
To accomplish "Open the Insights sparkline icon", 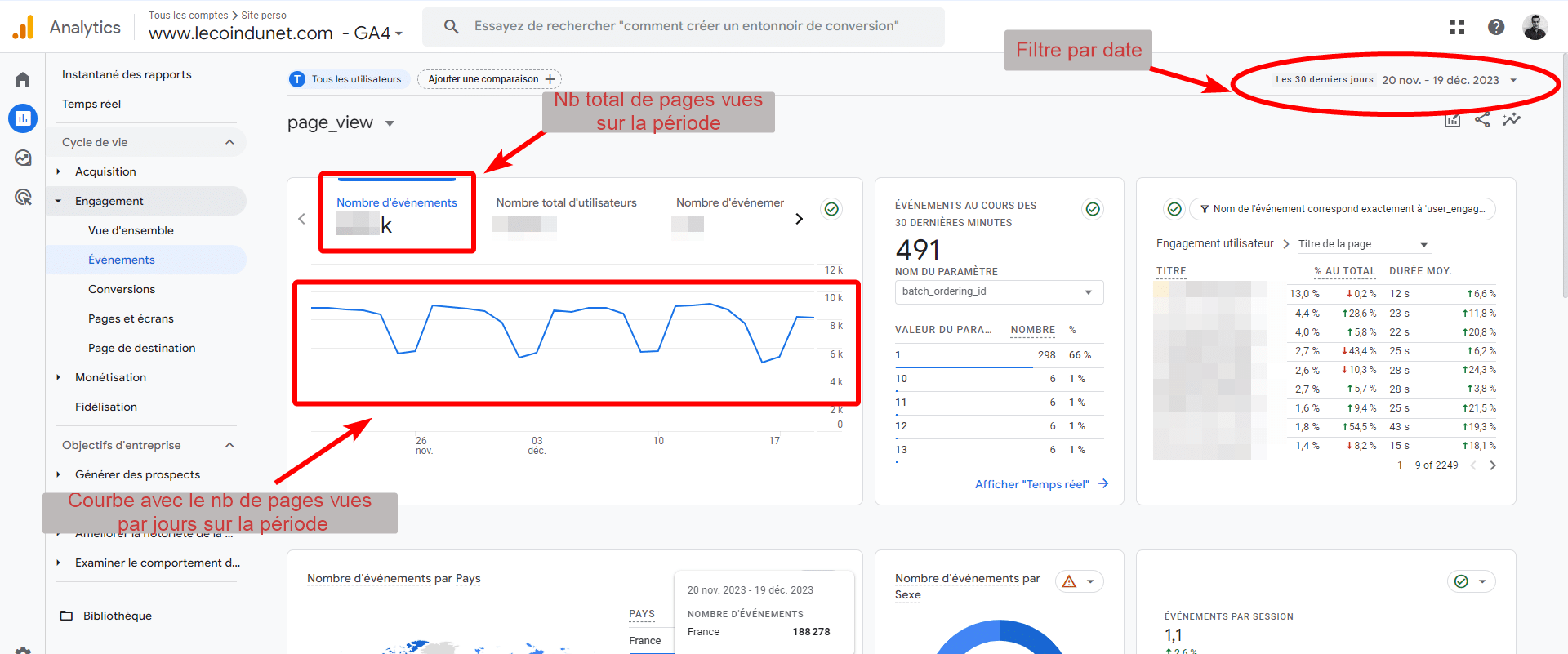I will 1512,120.
